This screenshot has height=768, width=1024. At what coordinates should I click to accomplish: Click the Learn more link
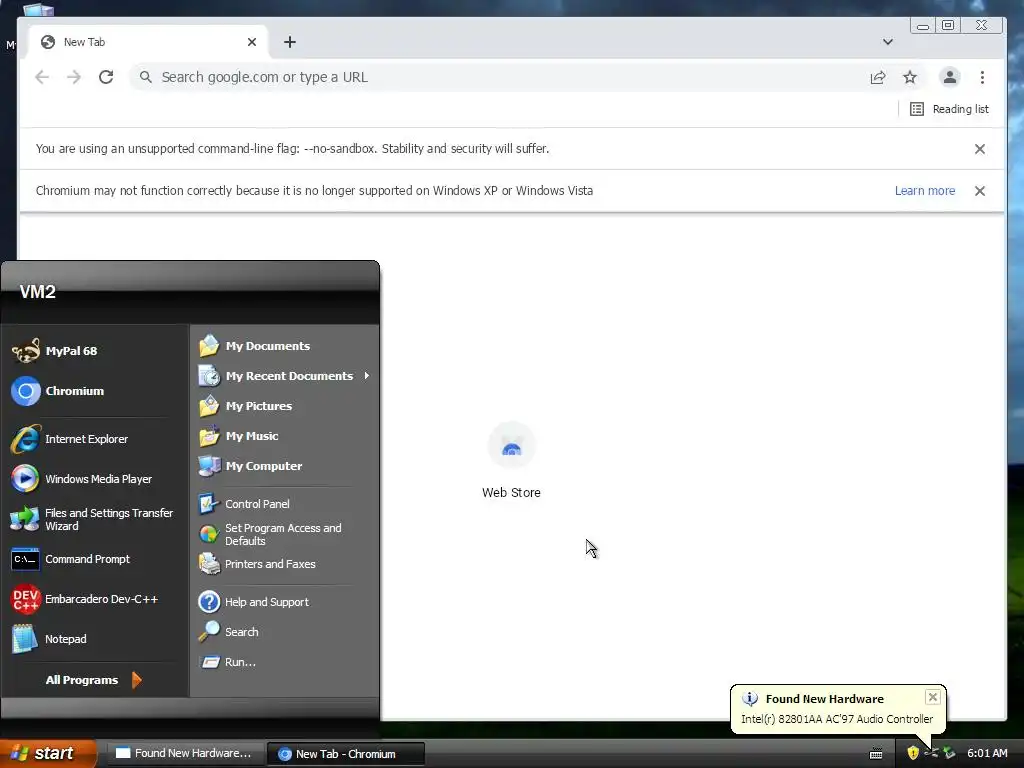(925, 191)
